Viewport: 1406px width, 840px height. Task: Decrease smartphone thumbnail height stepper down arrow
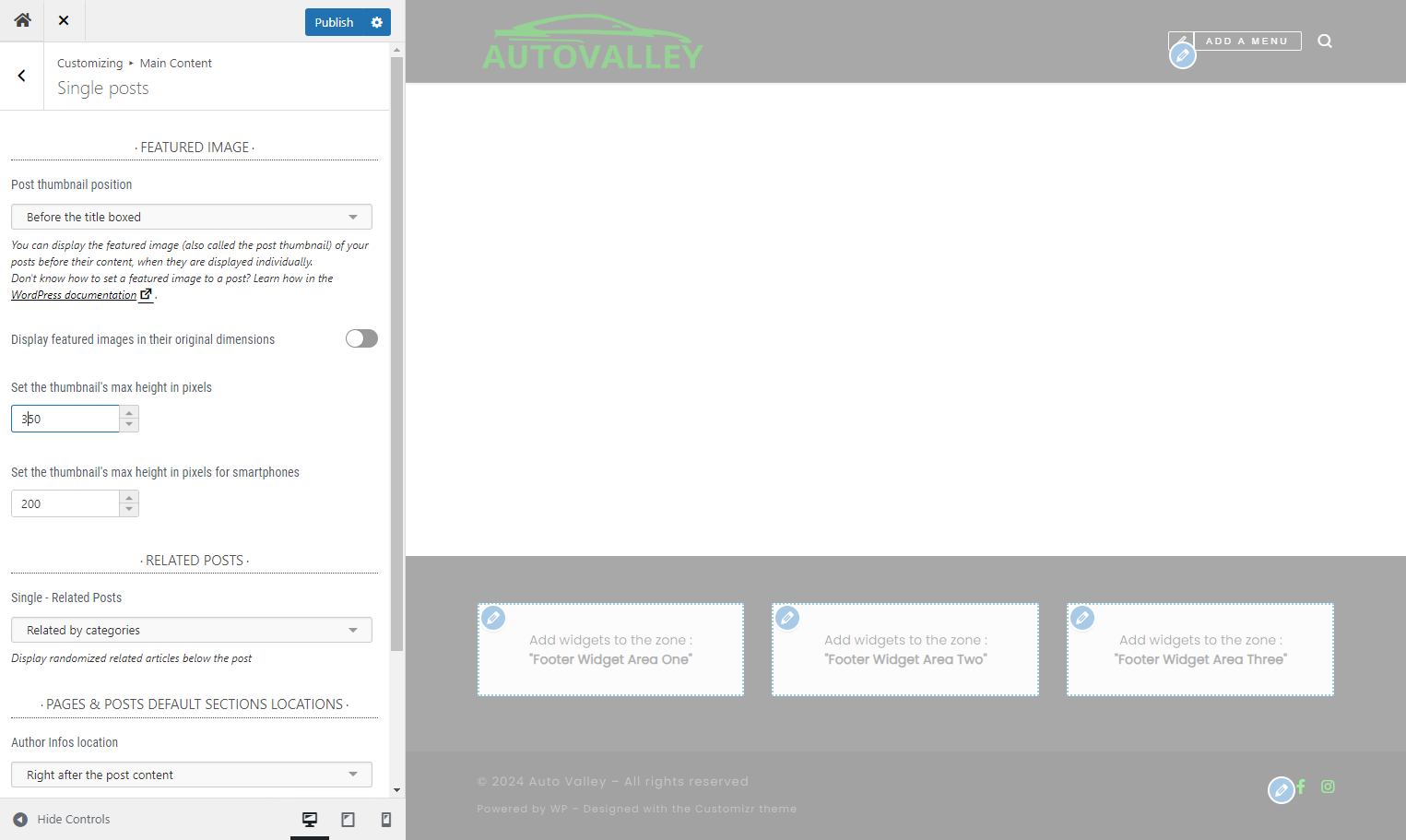(x=129, y=510)
